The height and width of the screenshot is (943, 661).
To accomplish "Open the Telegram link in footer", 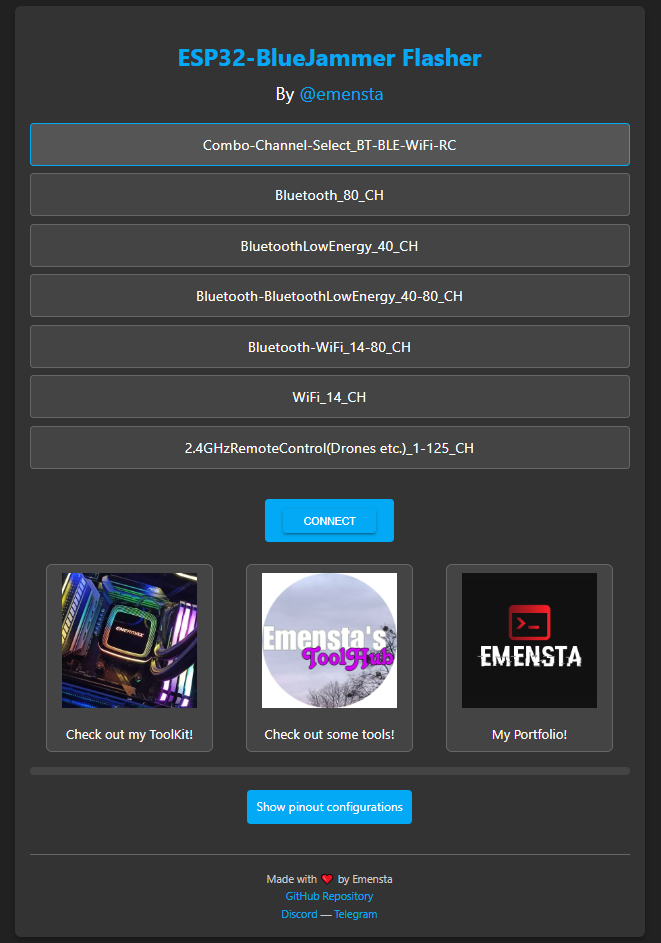I will 355,914.
